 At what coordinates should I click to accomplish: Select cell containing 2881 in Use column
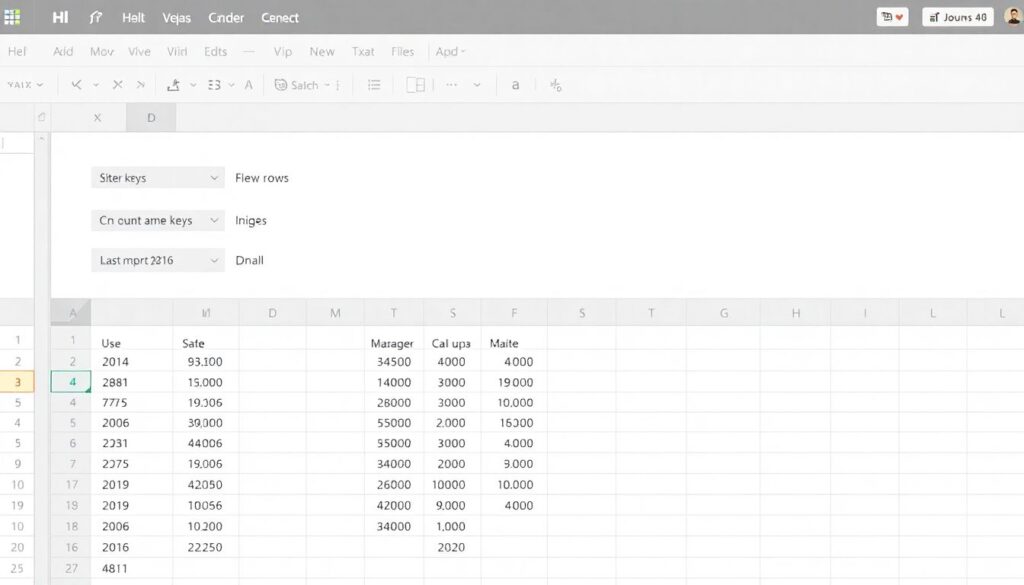(x=115, y=382)
